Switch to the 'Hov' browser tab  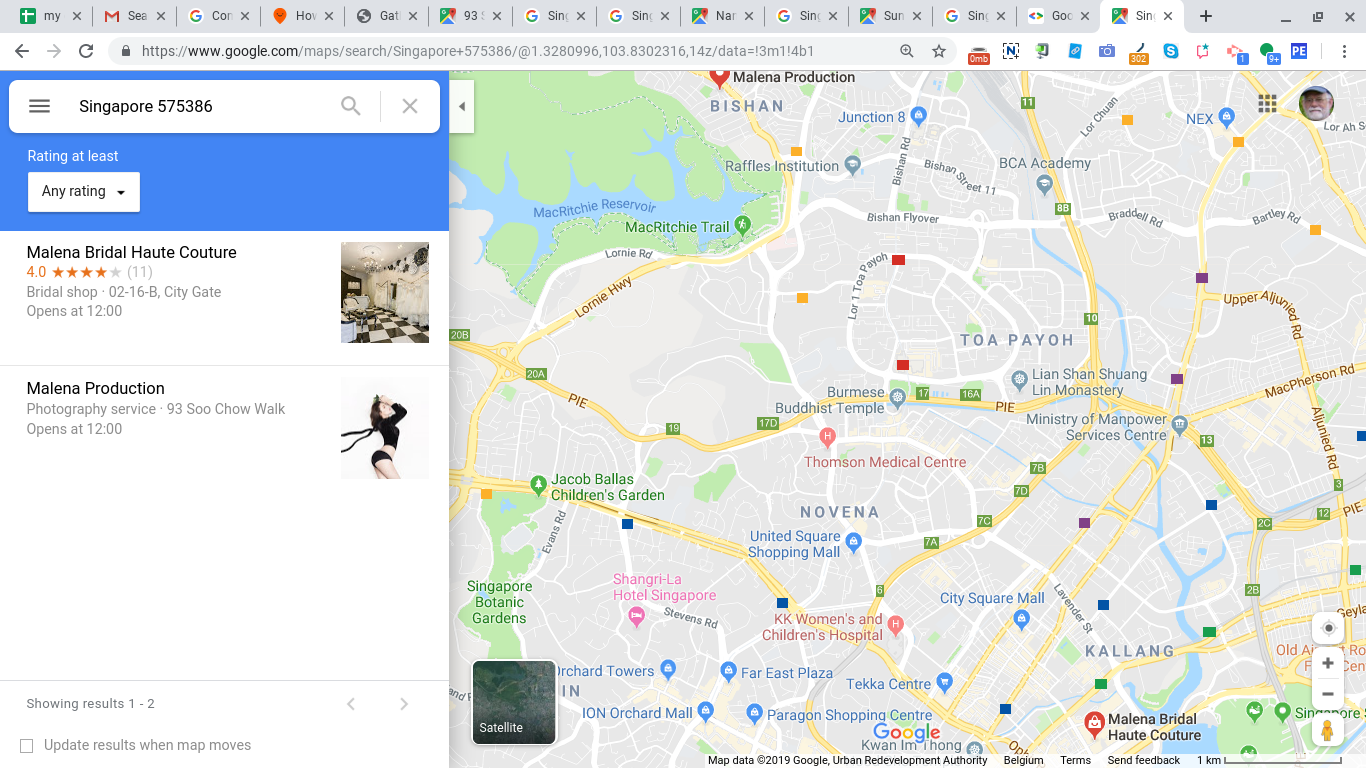[x=303, y=16]
